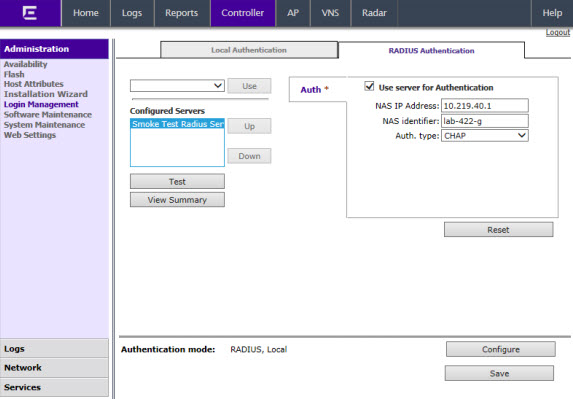Open the Home menu

click(86, 13)
